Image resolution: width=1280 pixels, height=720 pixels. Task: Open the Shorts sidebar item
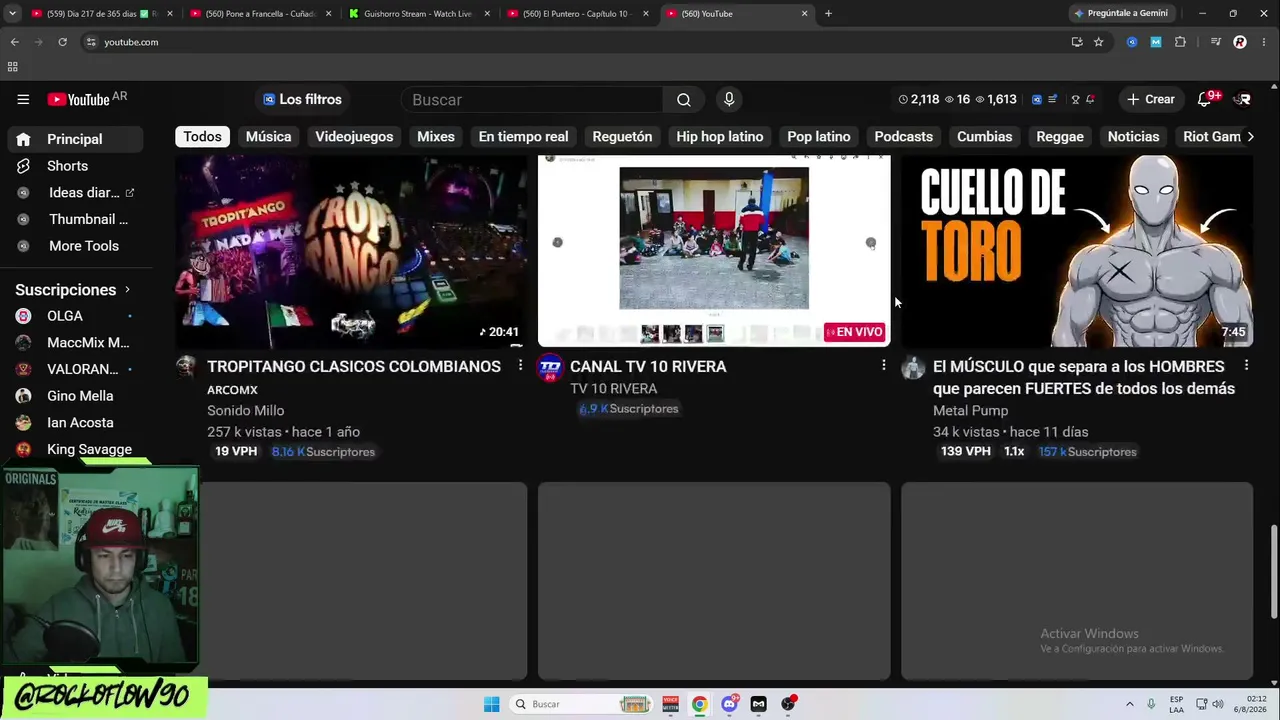75,166
